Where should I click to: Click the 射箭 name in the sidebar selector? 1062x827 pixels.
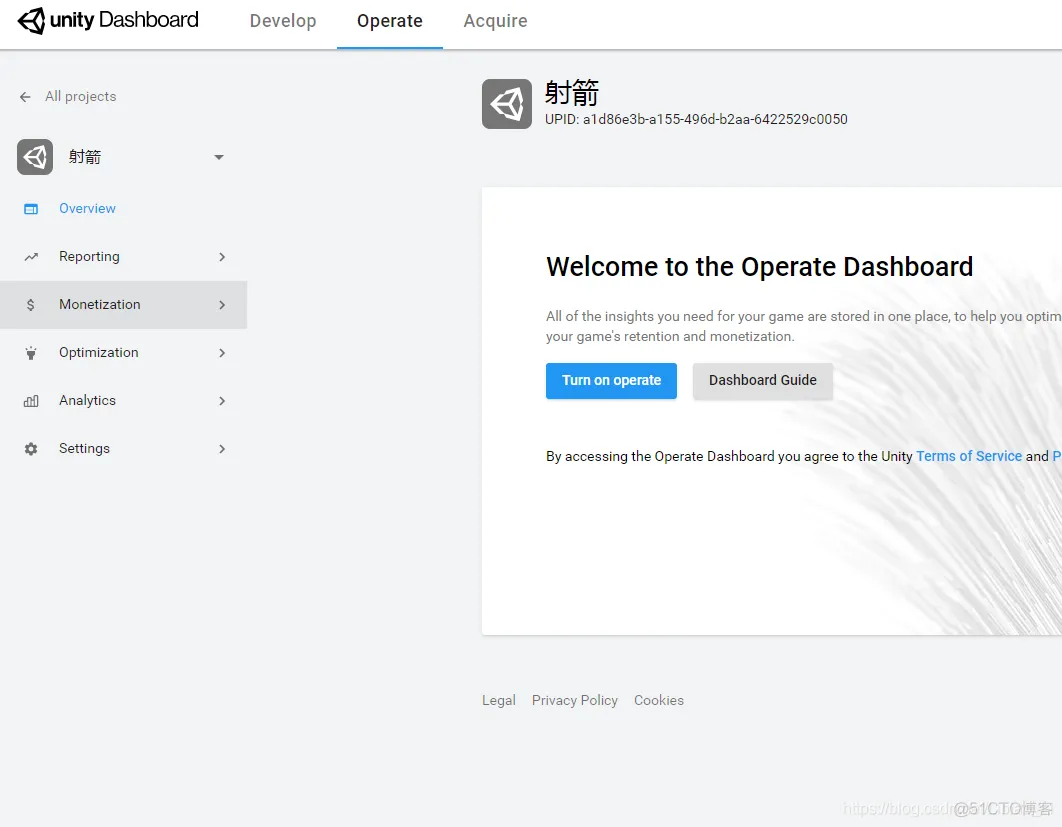click(x=85, y=157)
